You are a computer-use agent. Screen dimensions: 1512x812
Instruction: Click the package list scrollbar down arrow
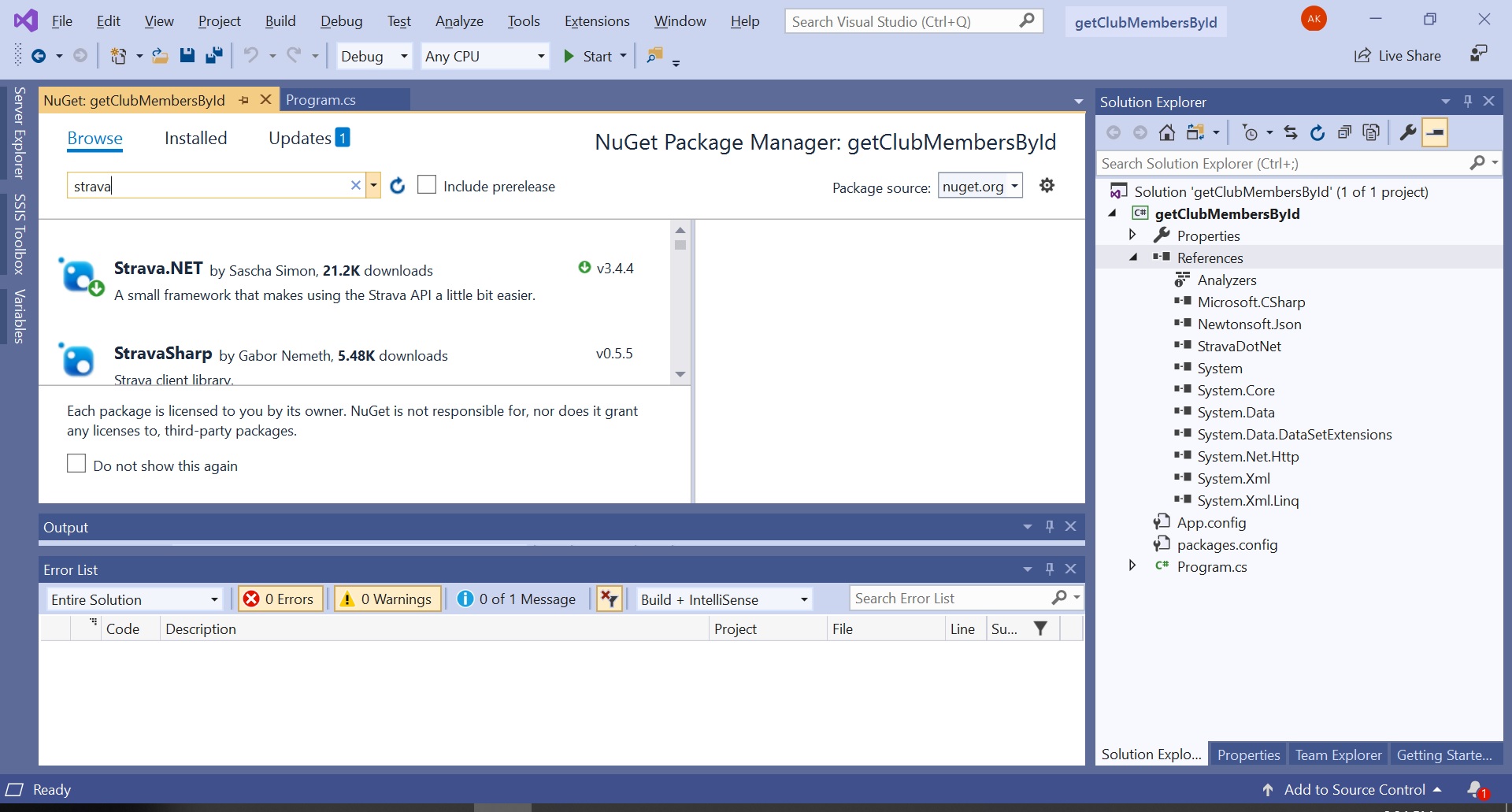tap(680, 374)
